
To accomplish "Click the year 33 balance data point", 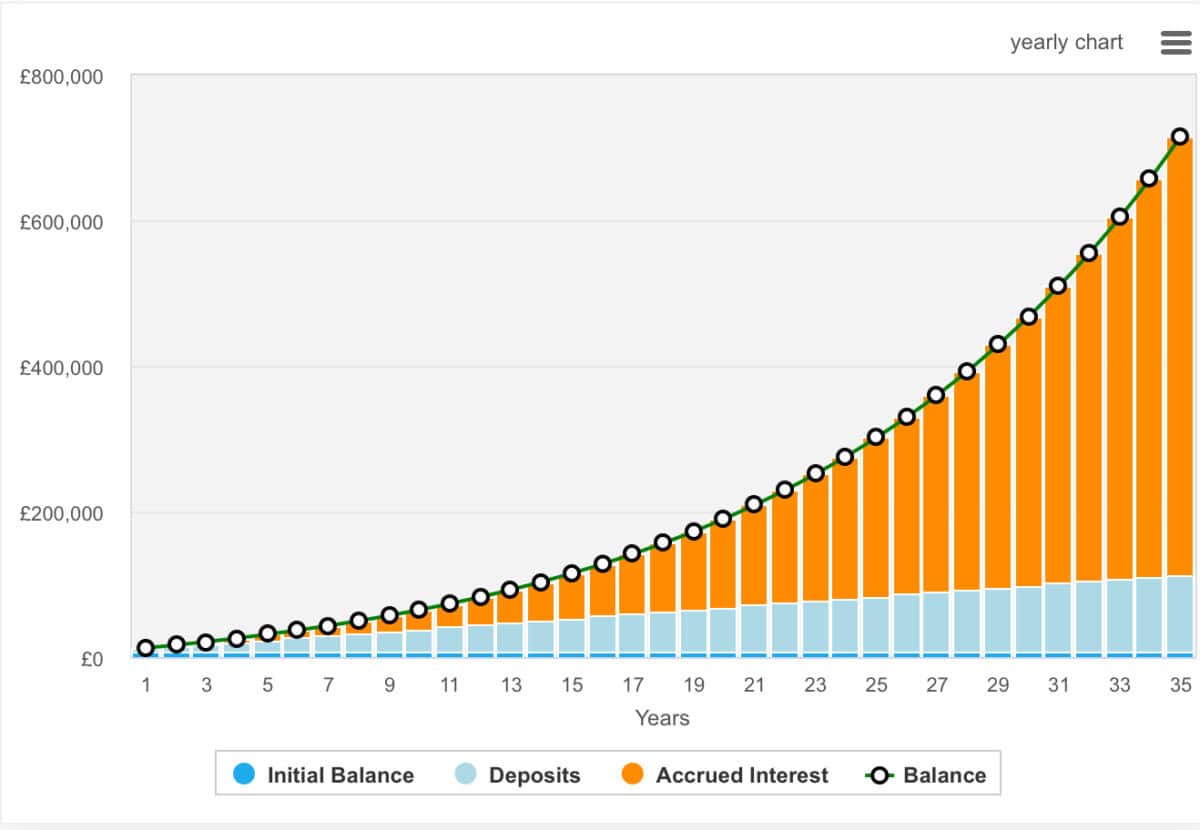I will pos(1120,216).
